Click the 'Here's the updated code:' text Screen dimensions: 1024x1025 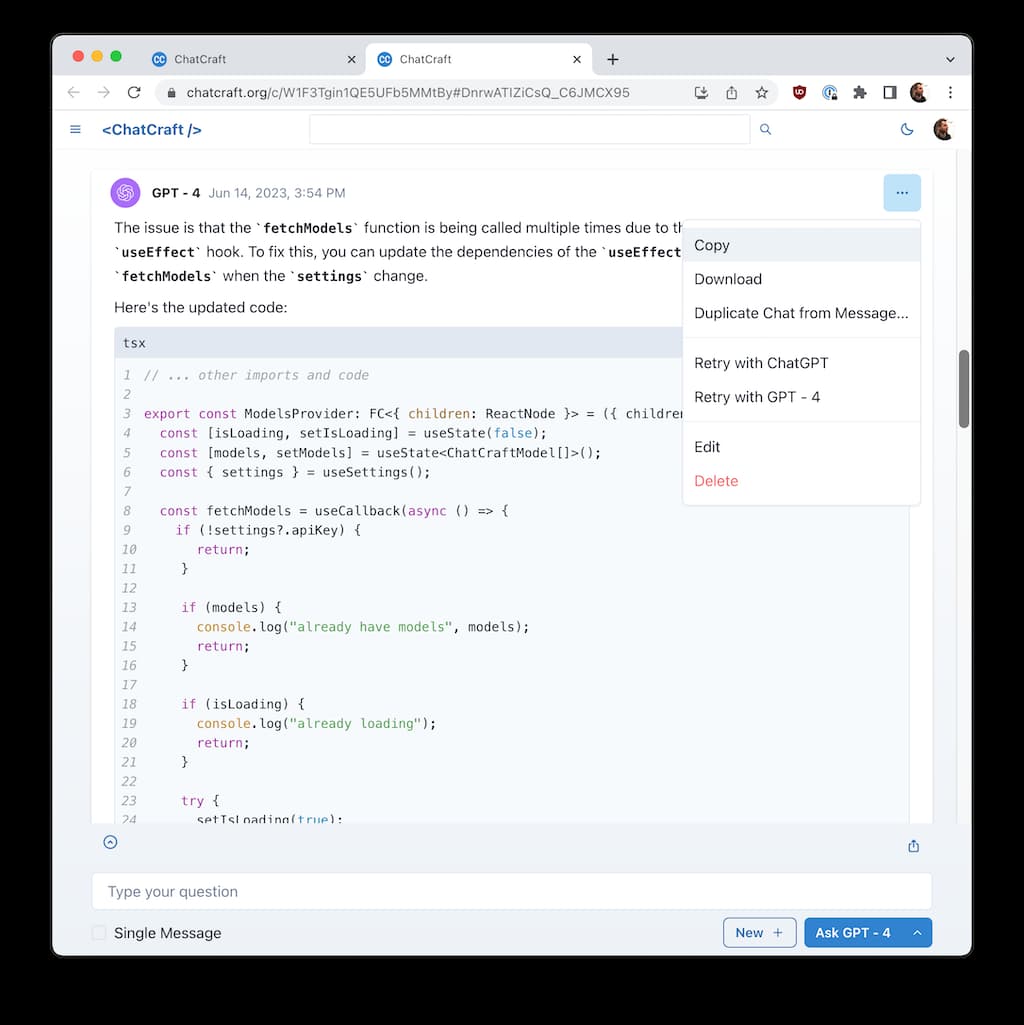(201, 307)
